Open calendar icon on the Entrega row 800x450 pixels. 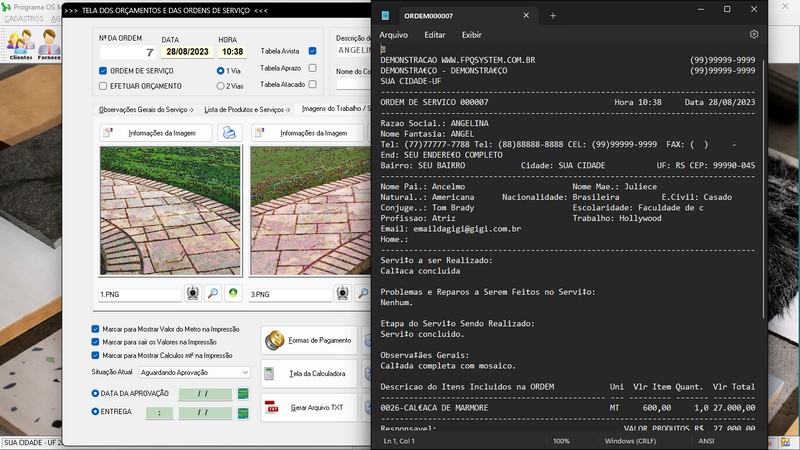click(243, 411)
